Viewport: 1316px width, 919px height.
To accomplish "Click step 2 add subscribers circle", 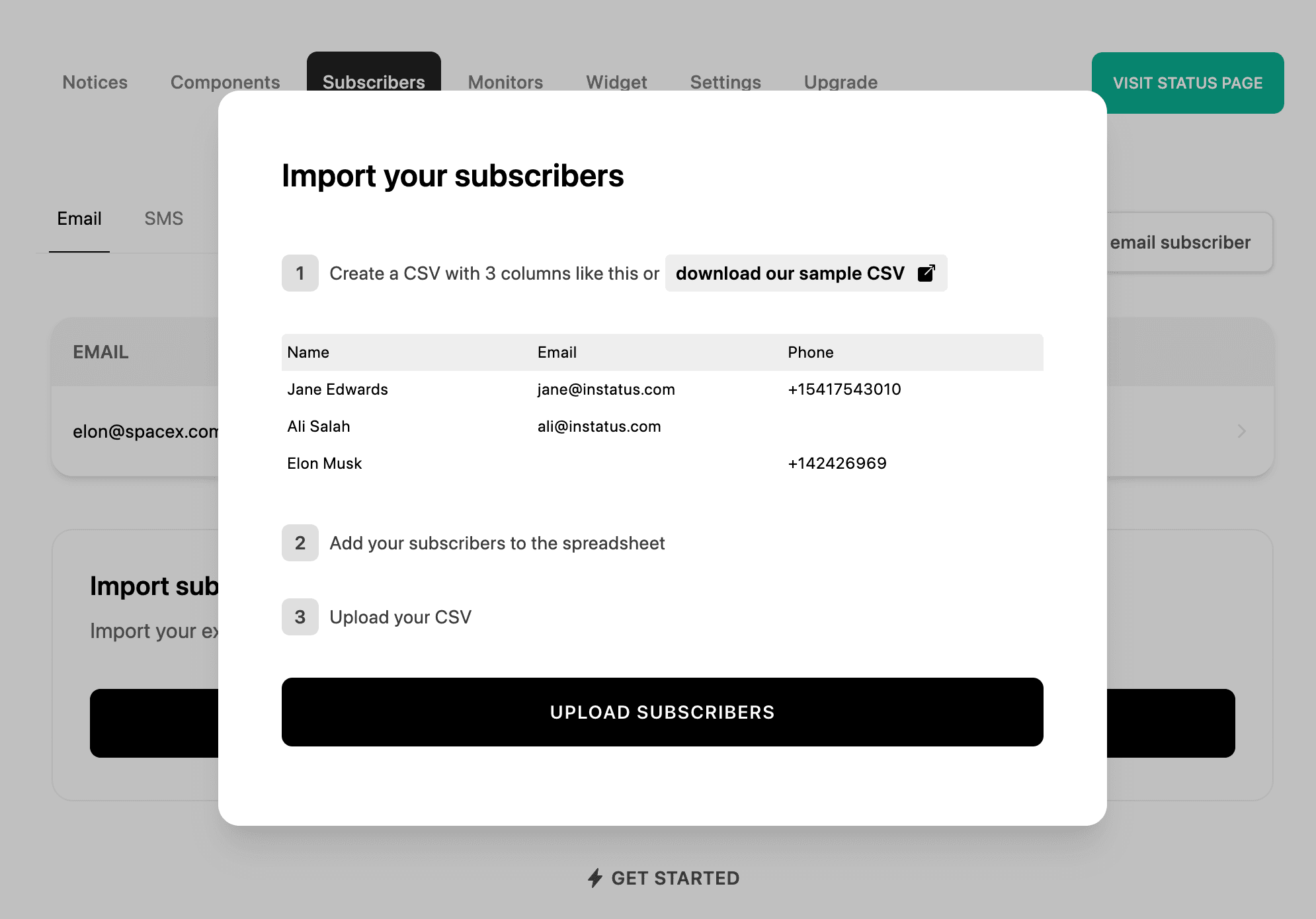I will tap(300, 543).
